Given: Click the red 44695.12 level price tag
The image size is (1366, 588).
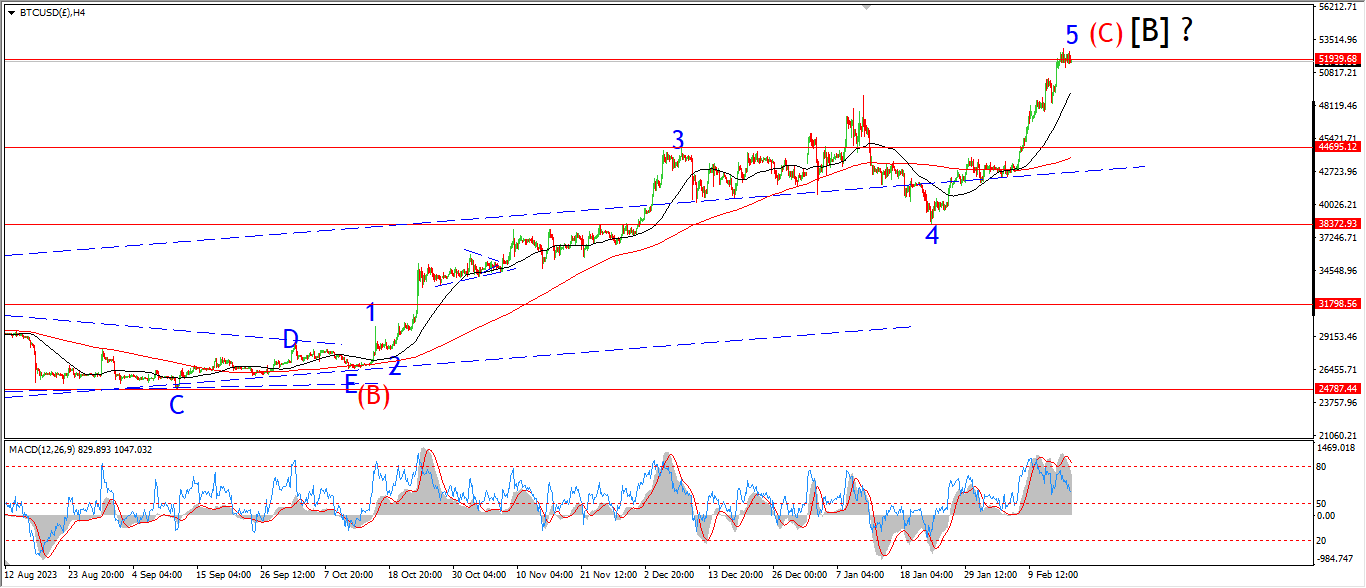Looking at the screenshot, I should [x=1337, y=147].
